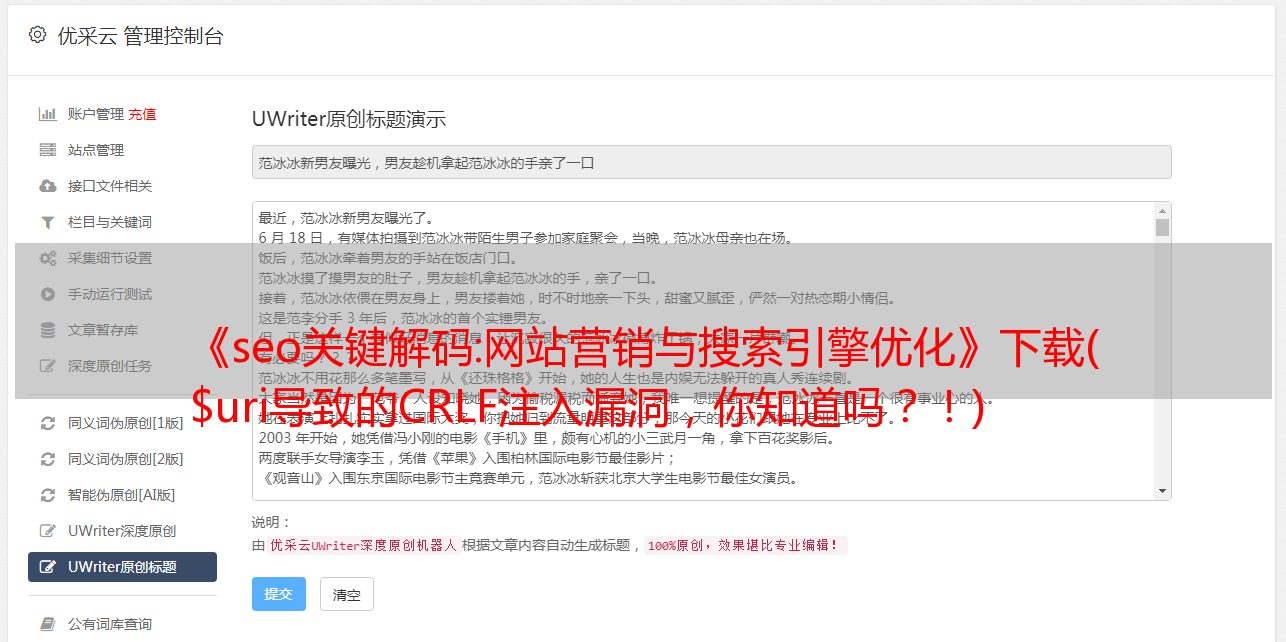This screenshot has height=642, width=1286.
Task: Click the 手动运行测试 play icon
Action: click(47, 294)
